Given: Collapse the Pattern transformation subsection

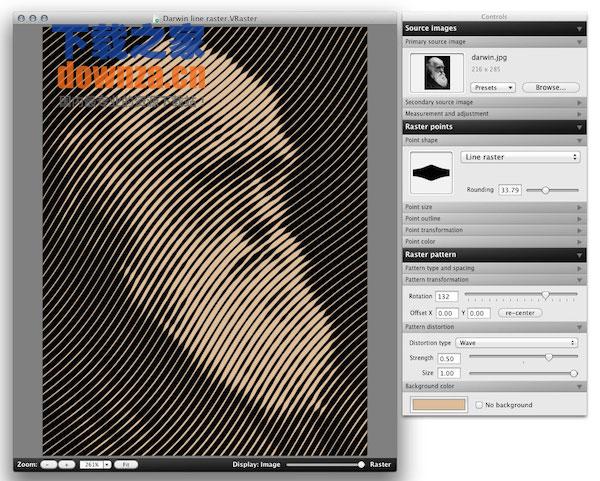Looking at the screenshot, I should coord(579,280).
